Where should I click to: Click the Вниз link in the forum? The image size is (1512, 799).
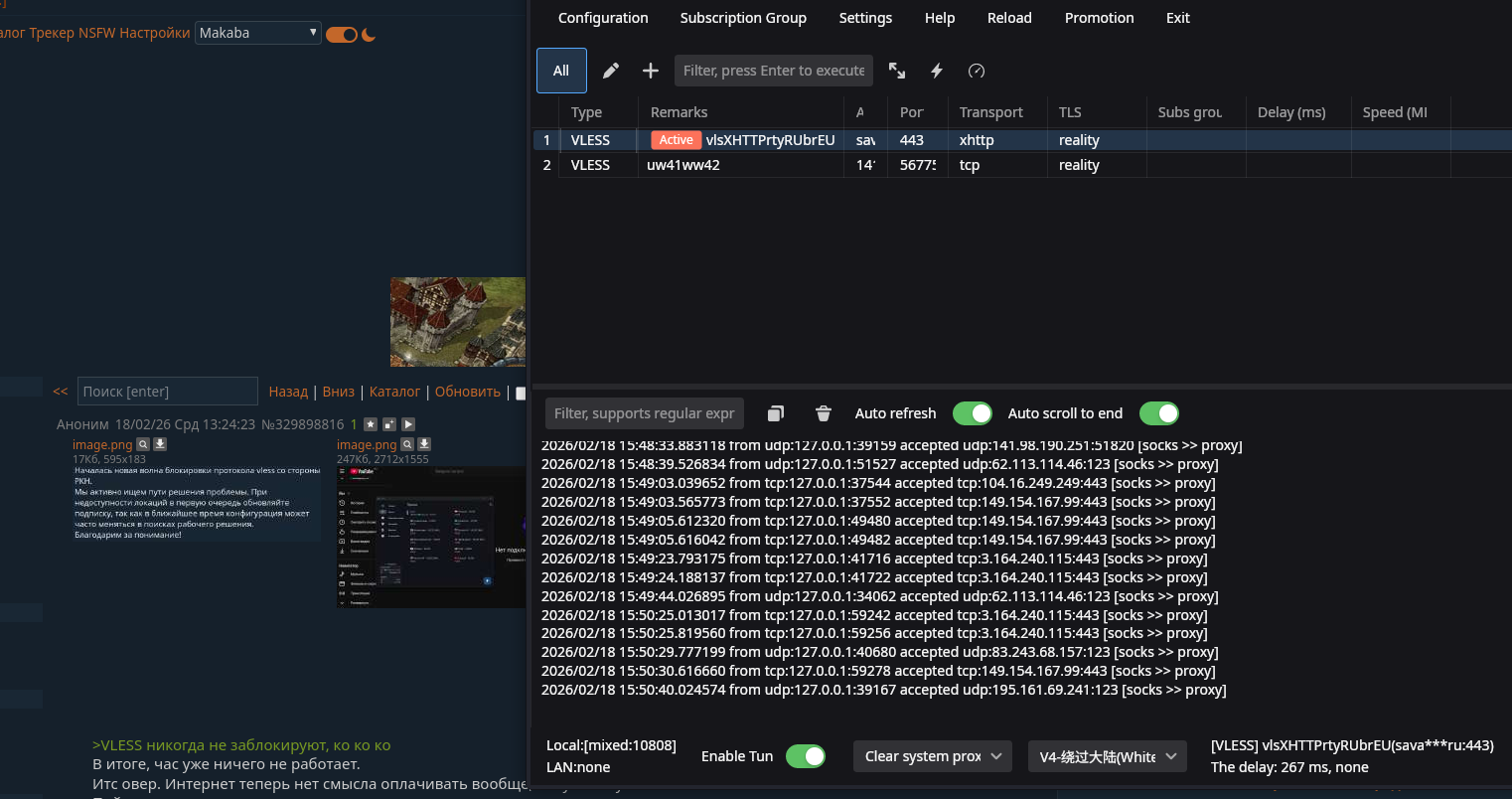[339, 392]
